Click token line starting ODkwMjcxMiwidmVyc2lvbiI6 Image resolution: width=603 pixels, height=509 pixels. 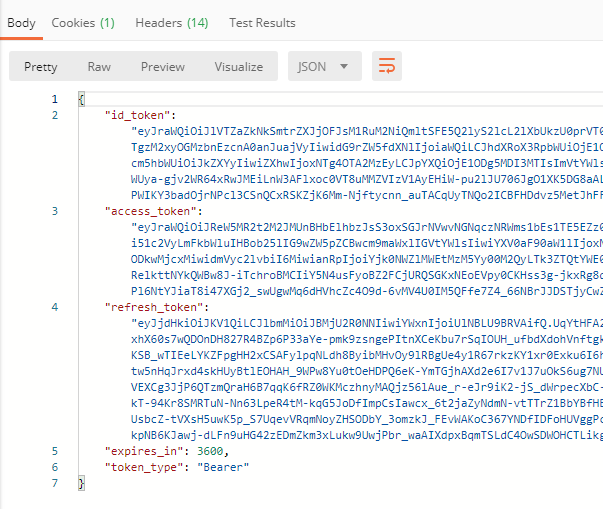pos(367,259)
